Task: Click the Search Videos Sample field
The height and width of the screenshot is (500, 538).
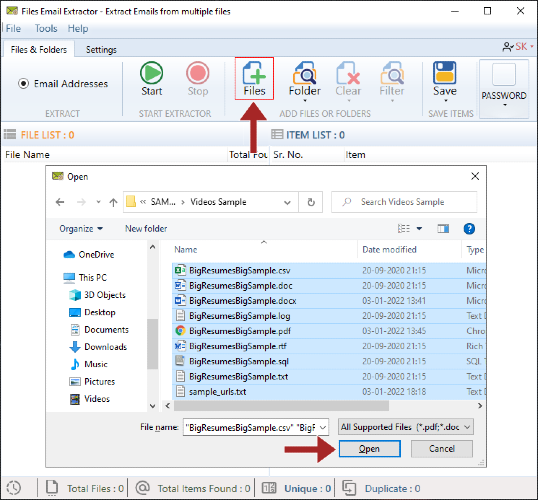Action: (x=404, y=202)
